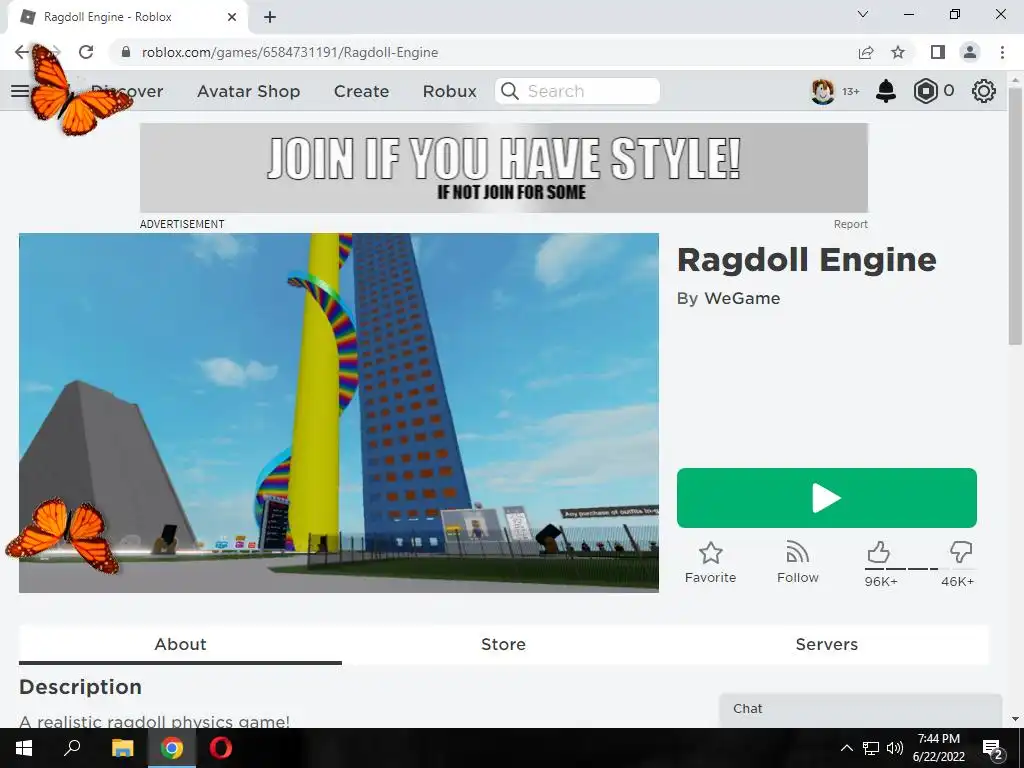This screenshot has width=1024, height=768.
Task: Report the advertisement
Action: [850, 224]
